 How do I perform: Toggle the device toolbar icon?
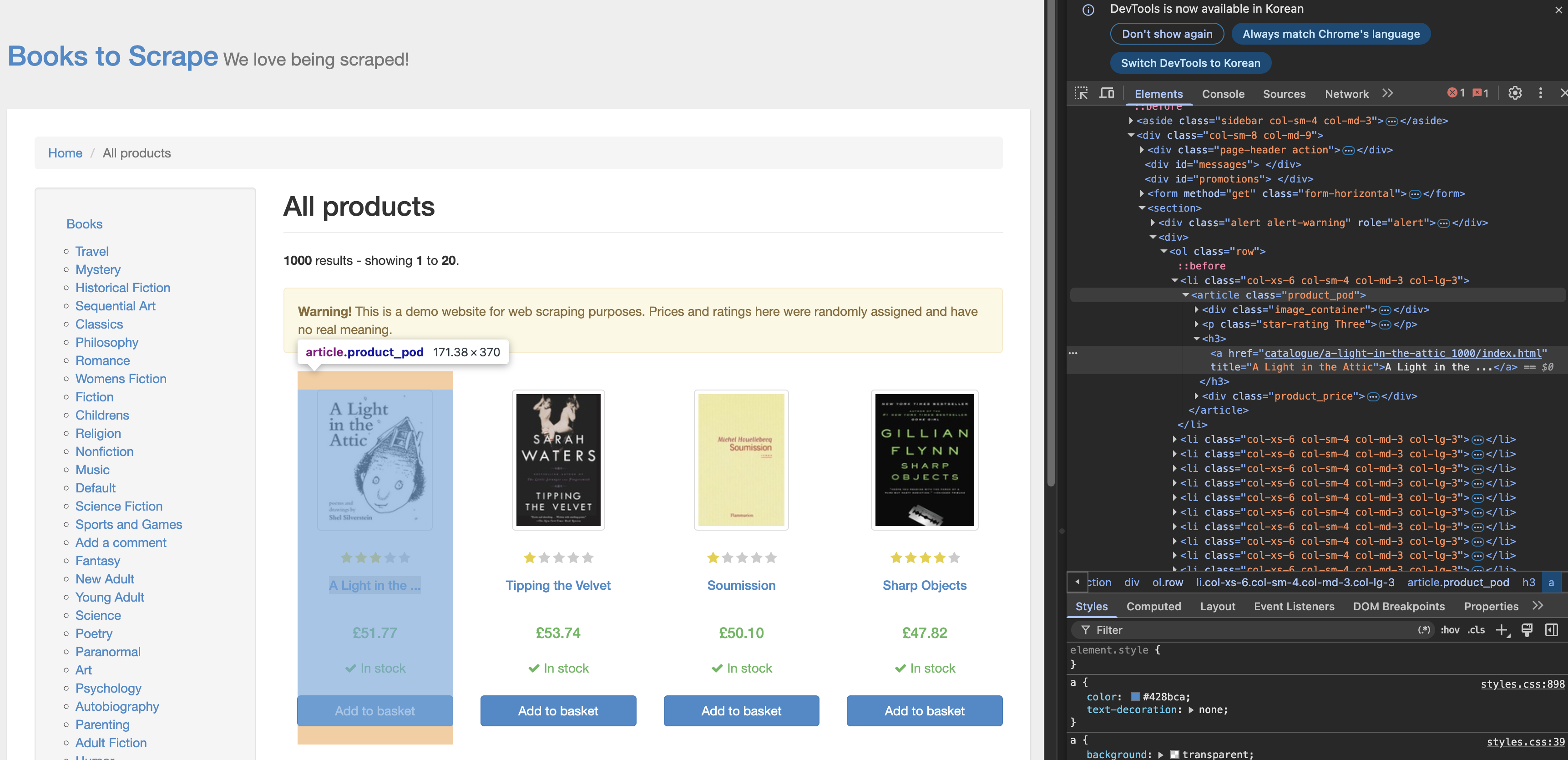[1107, 93]
